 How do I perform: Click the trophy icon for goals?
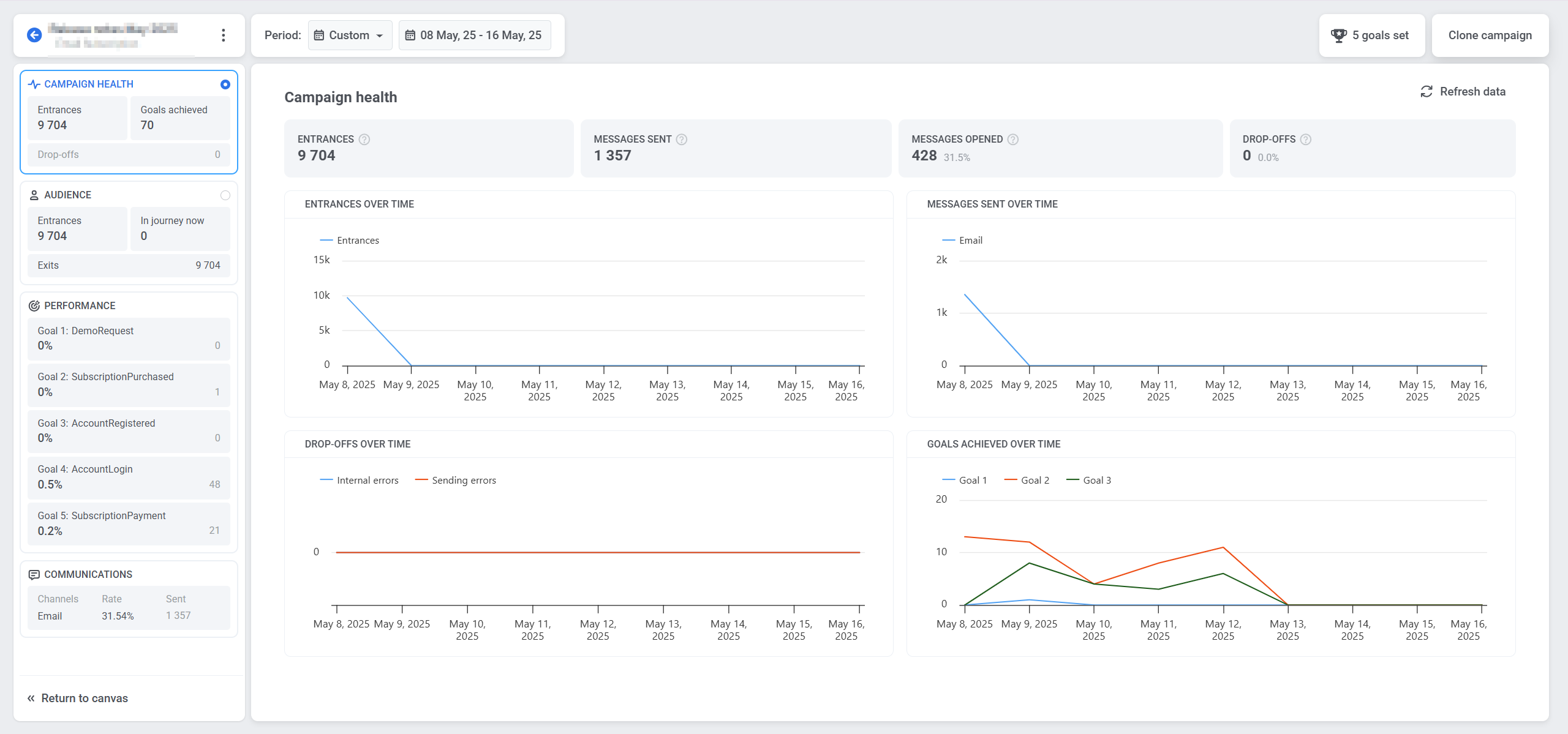pyautogui.click(x=1339, y=36)
